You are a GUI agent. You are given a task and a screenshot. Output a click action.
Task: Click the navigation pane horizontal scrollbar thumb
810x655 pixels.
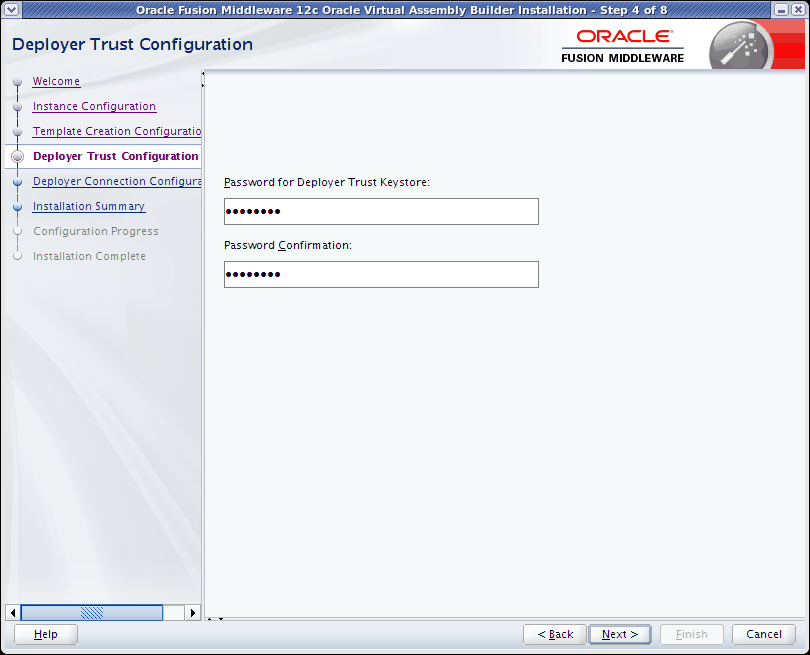click(92, 613)
